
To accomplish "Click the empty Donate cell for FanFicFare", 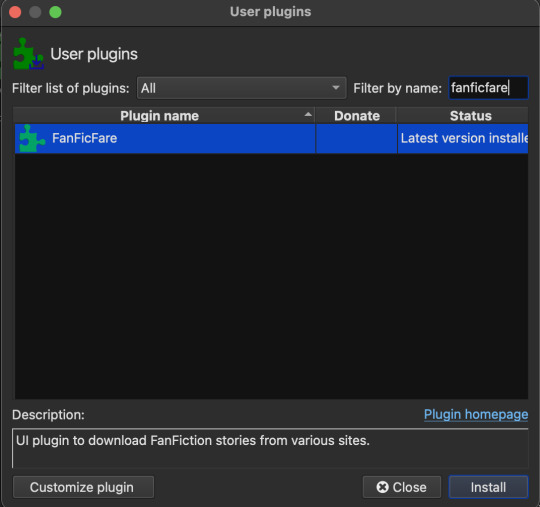I will coord(356,138).
